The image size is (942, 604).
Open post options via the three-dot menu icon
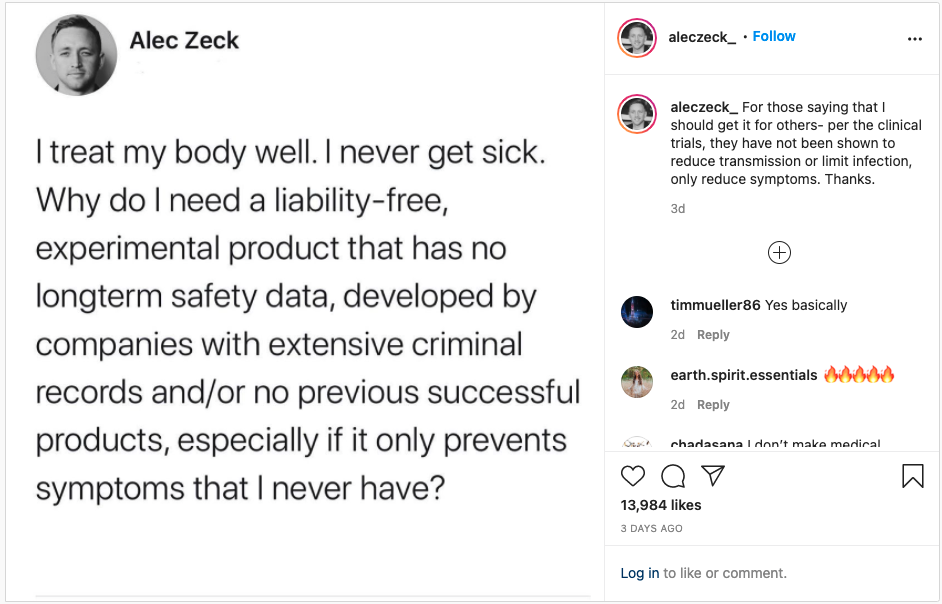point(915,36)
